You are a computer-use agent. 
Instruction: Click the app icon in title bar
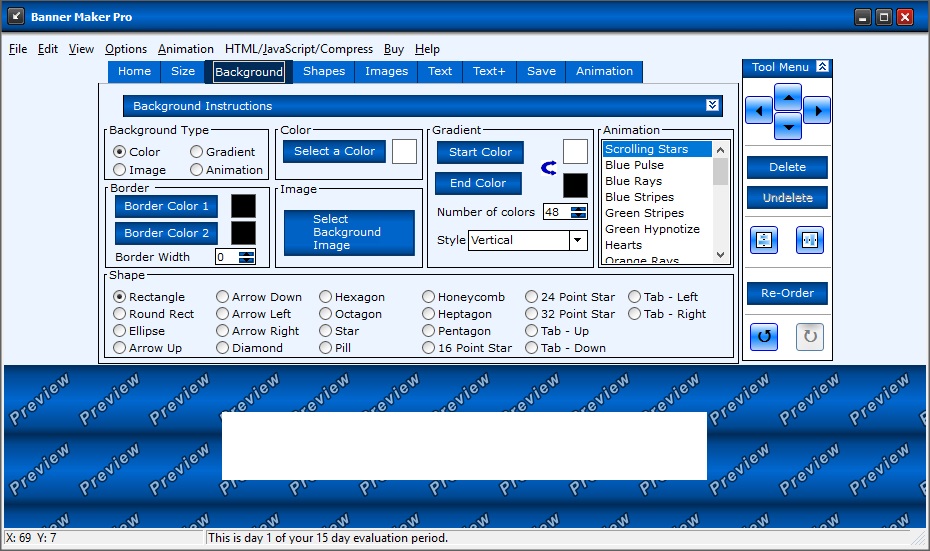tap(15, 16)
